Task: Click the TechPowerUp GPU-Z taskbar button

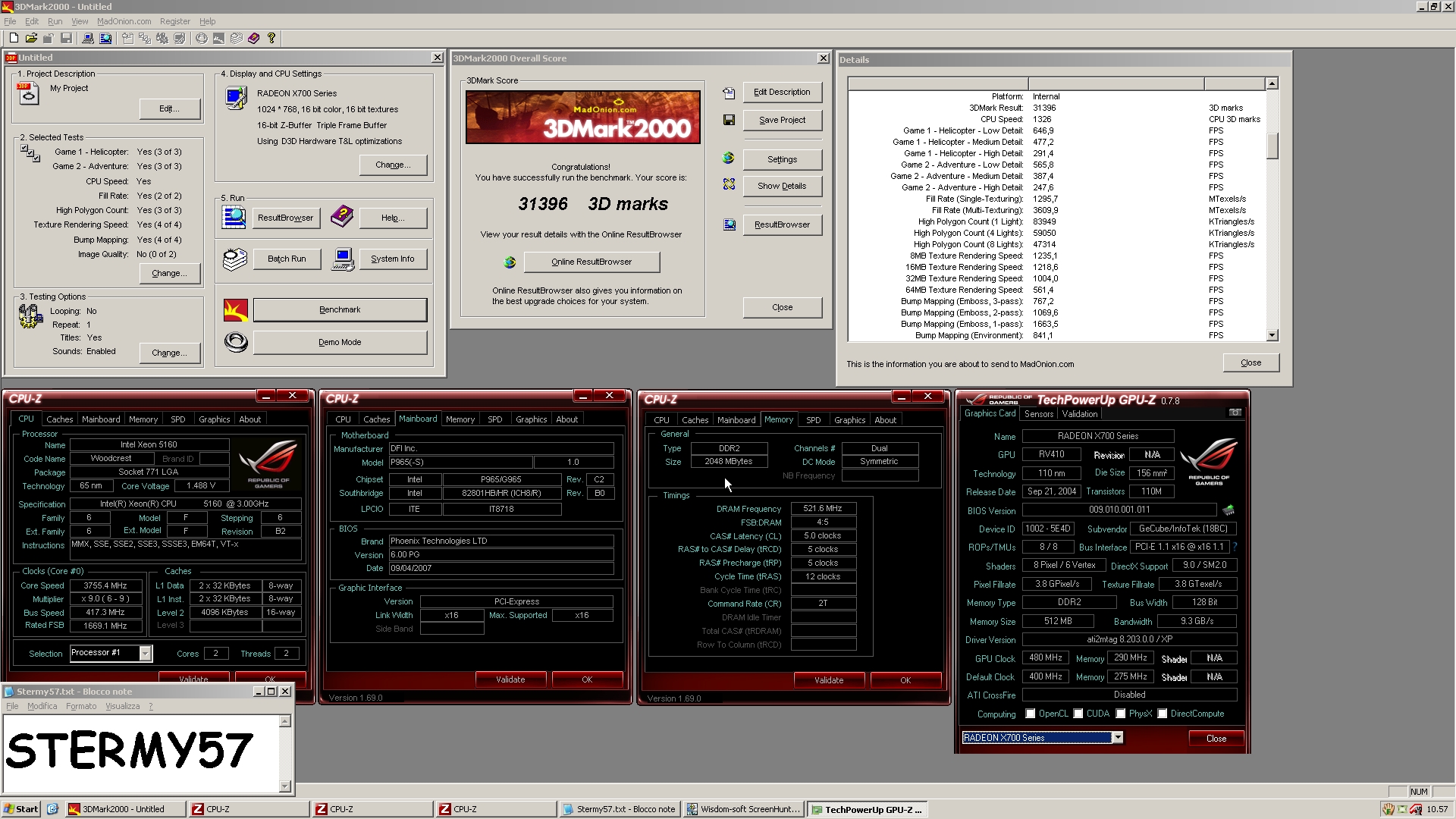Action: 868,809
